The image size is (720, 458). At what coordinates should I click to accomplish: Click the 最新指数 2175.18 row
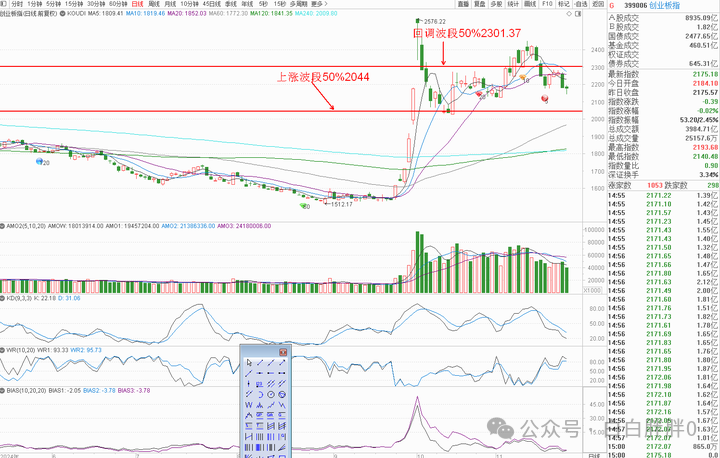(663, 74)
